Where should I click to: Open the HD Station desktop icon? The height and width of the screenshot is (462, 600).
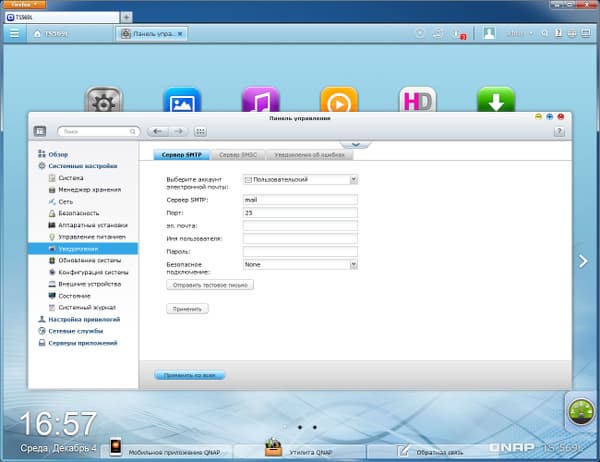click(x=417, y=100)
